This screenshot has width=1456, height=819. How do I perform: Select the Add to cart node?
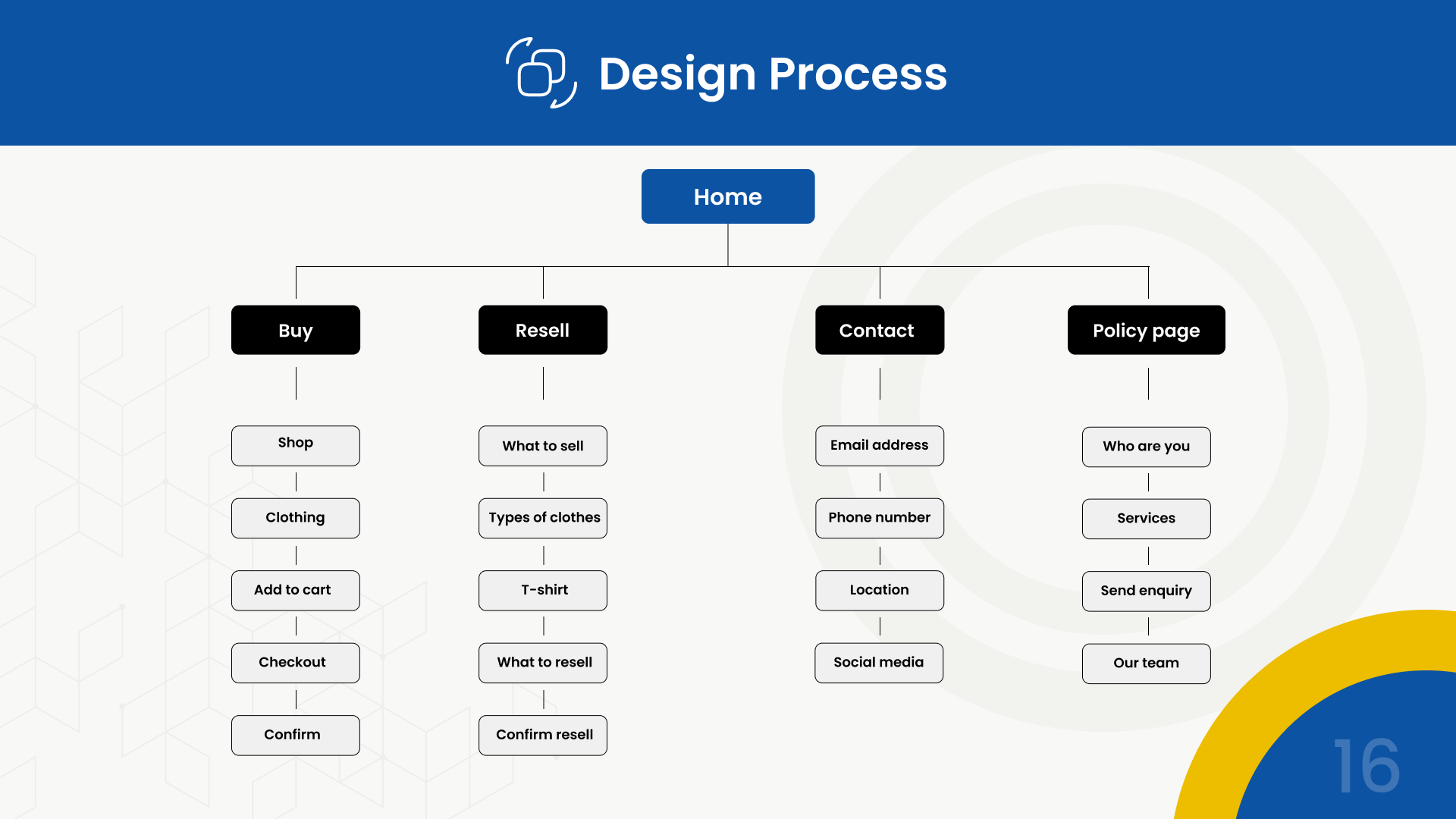[295, 590]
